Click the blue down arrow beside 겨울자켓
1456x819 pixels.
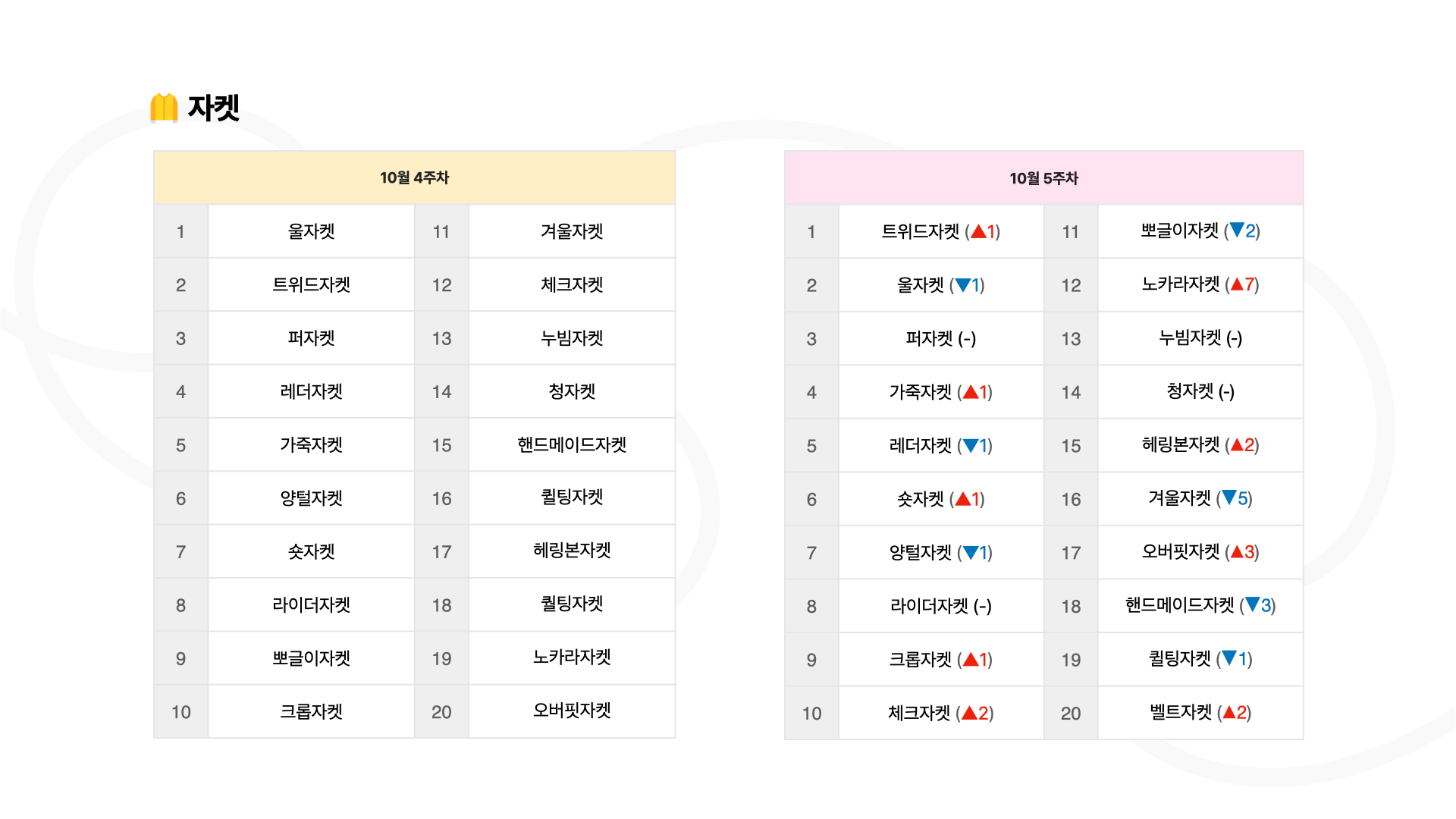(x=1229, y=498)
